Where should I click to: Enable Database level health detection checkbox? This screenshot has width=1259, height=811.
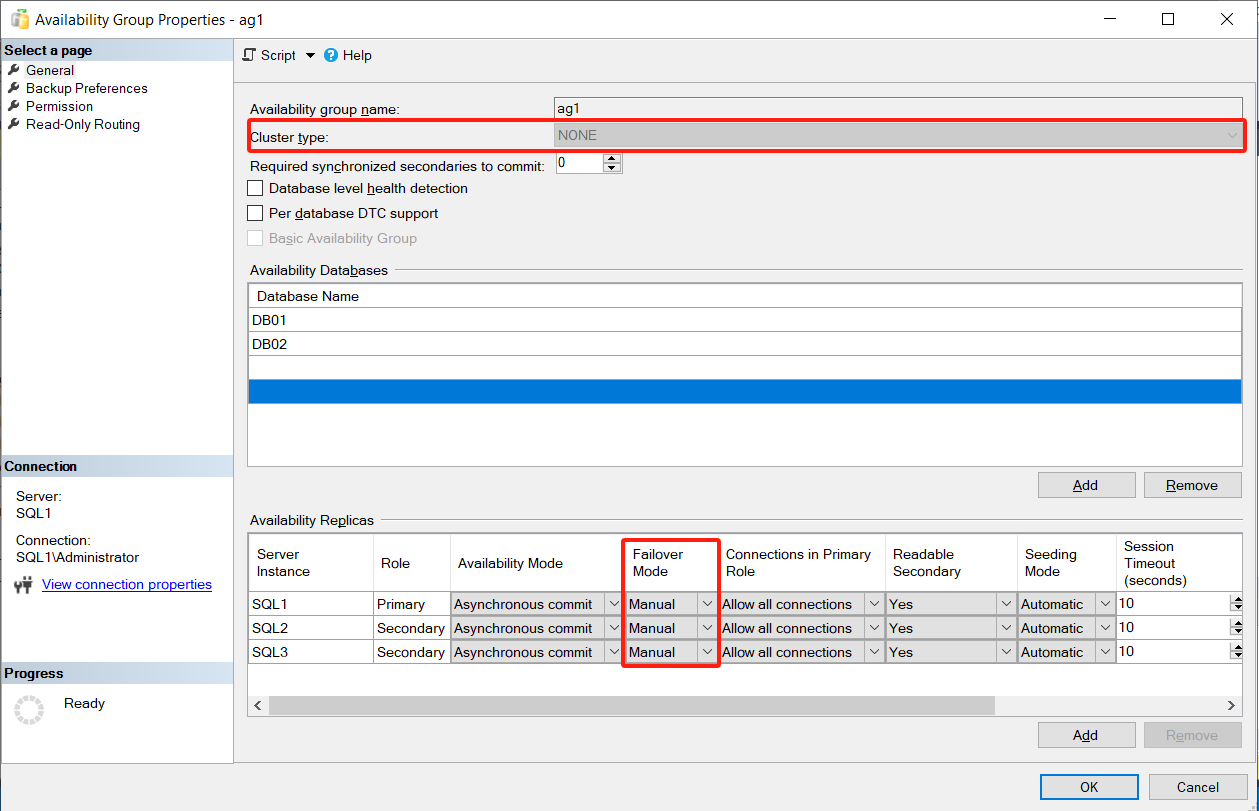pos(255,188)
